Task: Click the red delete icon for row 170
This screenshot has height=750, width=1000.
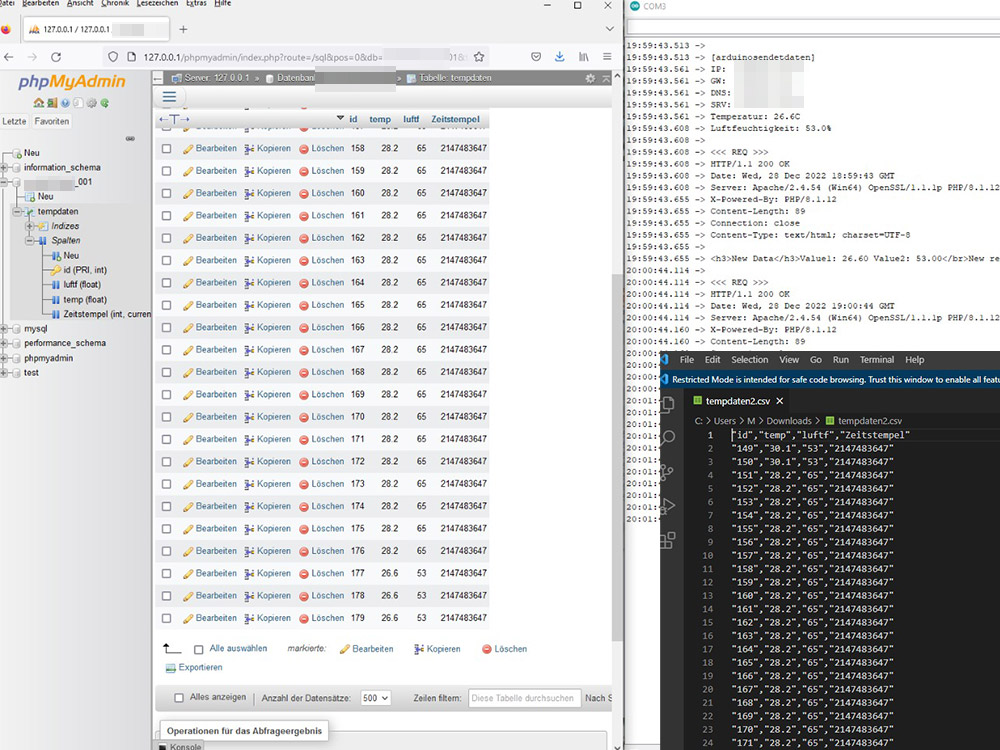Action: (304, 417)
